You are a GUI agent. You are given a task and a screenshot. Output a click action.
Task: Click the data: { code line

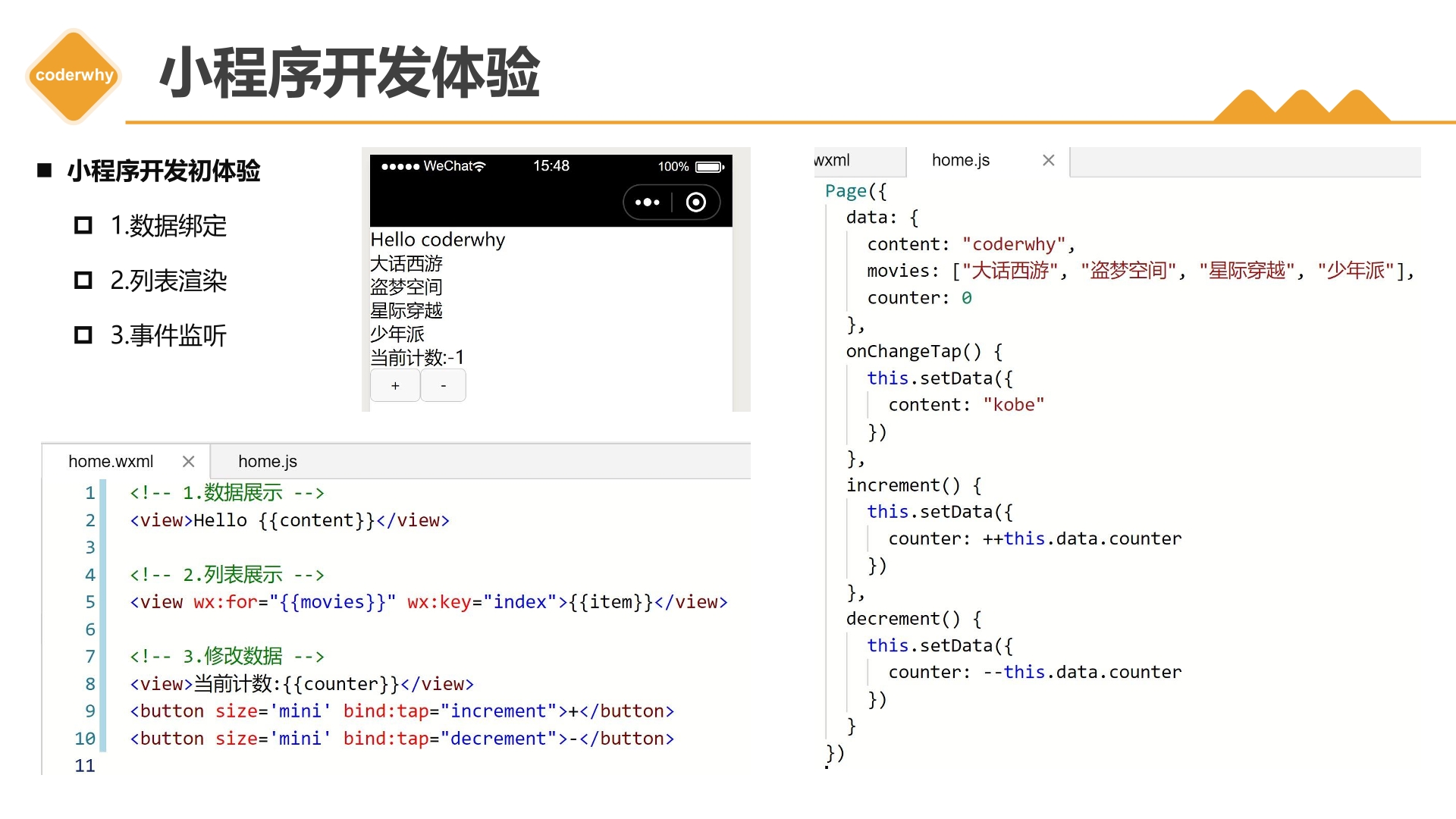pyautogui.click(x=882, y=218)
